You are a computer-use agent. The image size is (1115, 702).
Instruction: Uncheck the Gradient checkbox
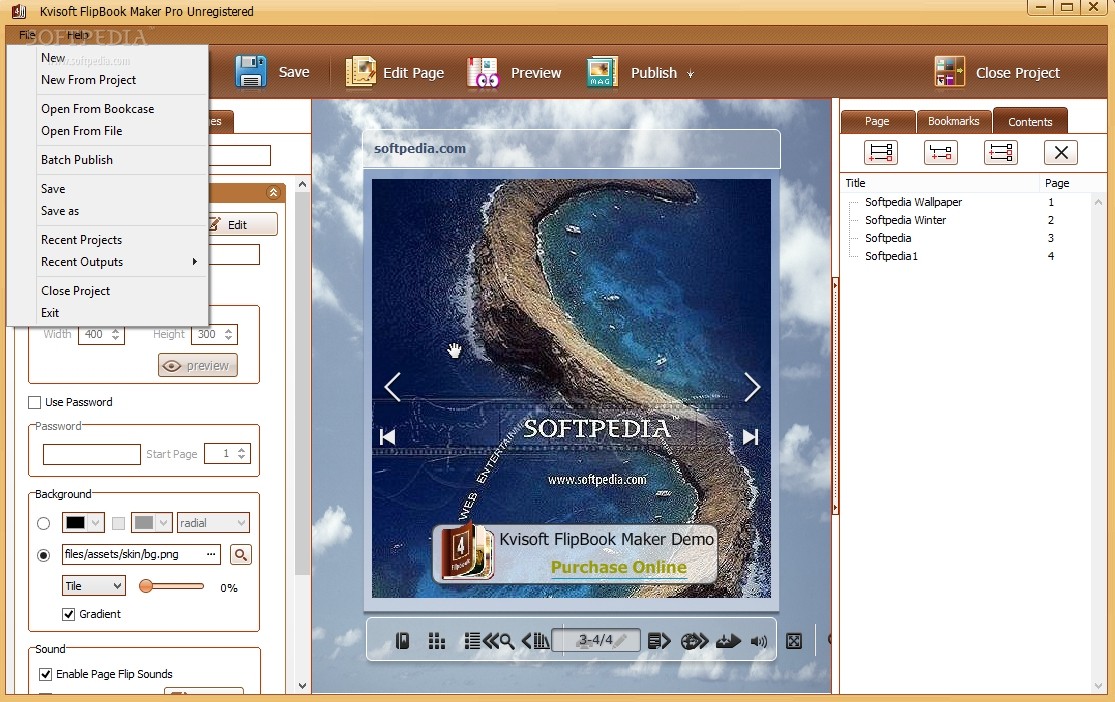click(68, 614)
